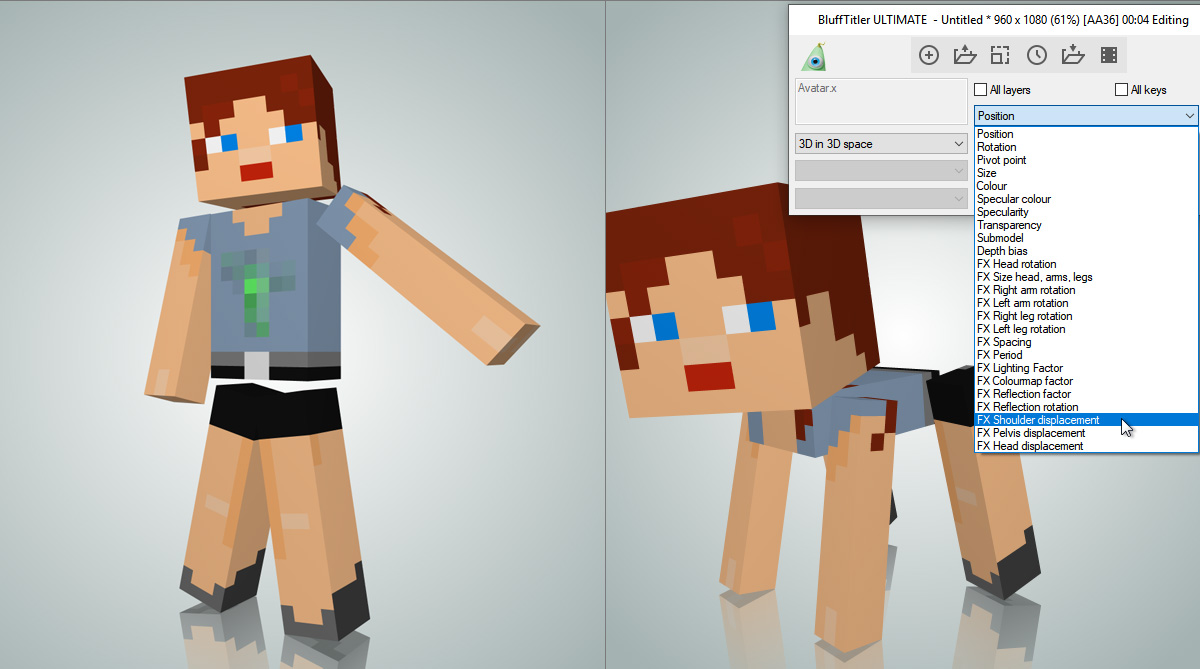Select Rotation from the property list
1200x669 pixels.
(1086, 147)
